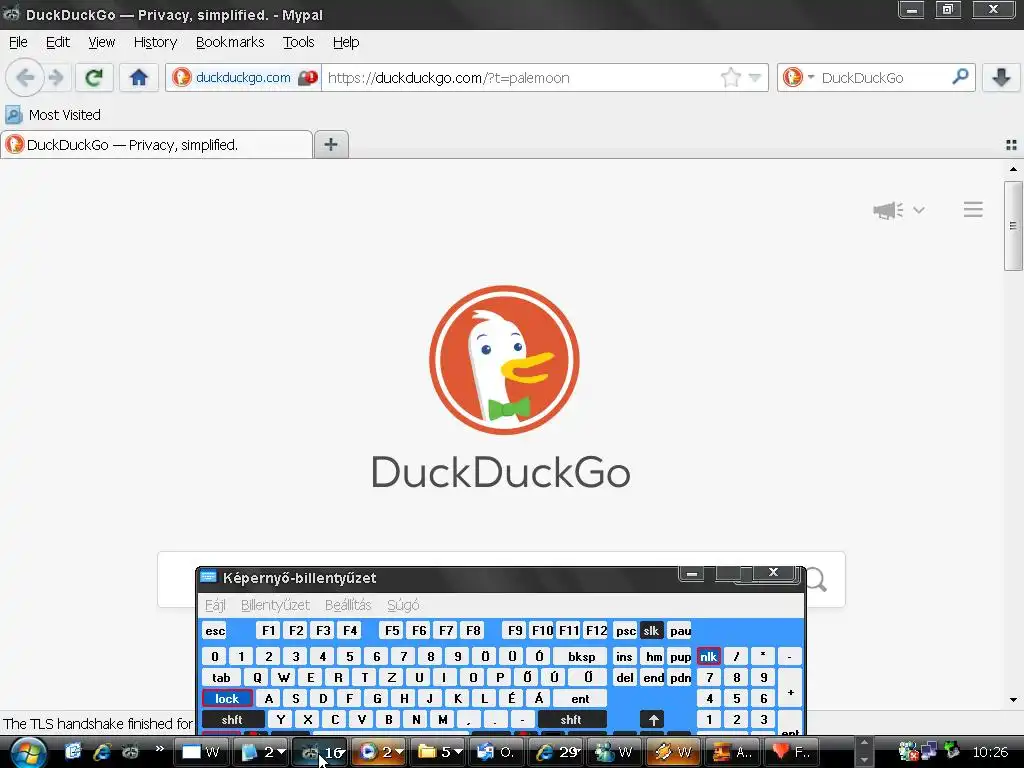Click the Q key on keyboard
The width and height of the screenshot is (1024, 768).
[257, 678]
